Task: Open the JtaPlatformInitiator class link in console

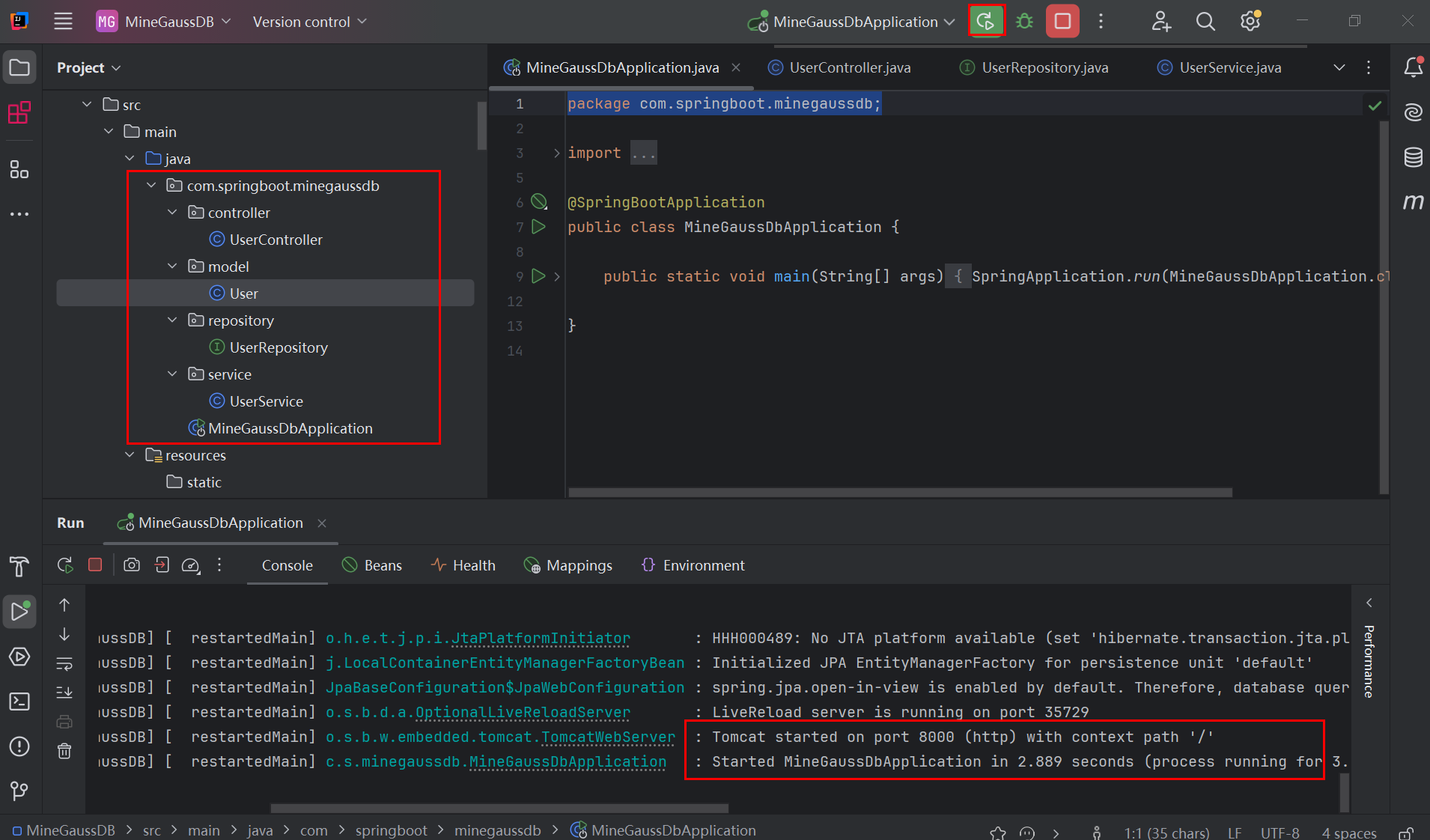Action: [541, 639]
